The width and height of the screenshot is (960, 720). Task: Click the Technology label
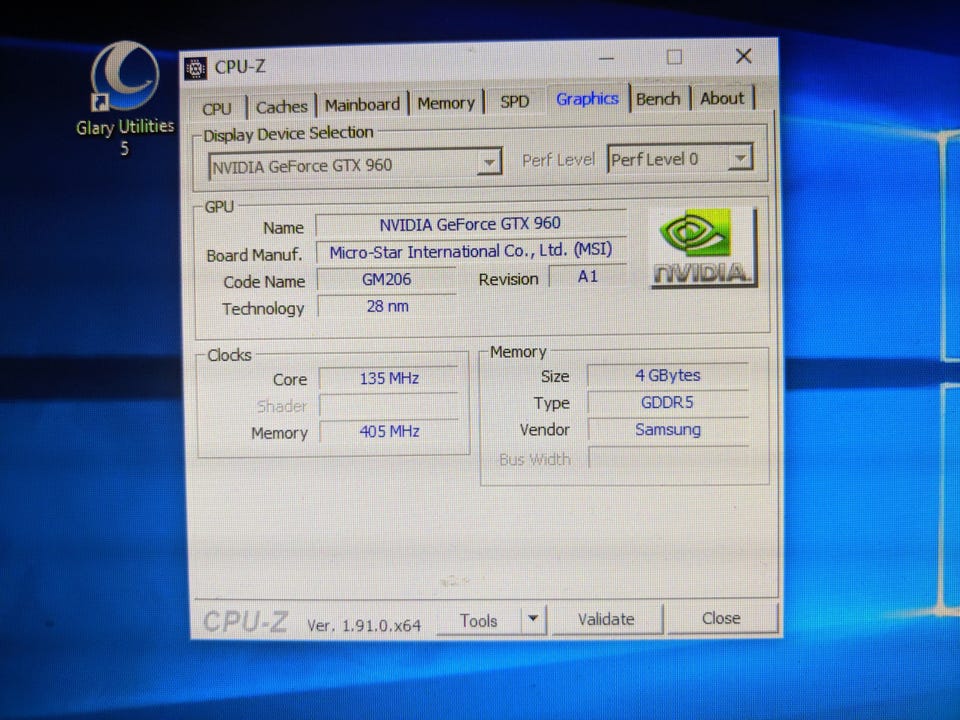pos(263,309)
